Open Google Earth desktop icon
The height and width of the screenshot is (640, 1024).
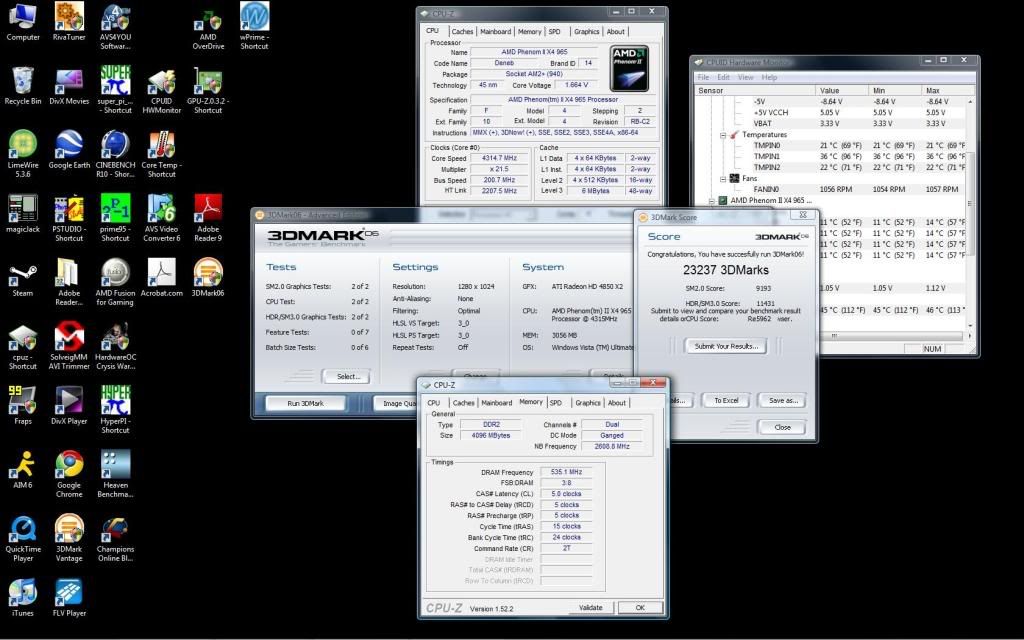coord(69,150)
